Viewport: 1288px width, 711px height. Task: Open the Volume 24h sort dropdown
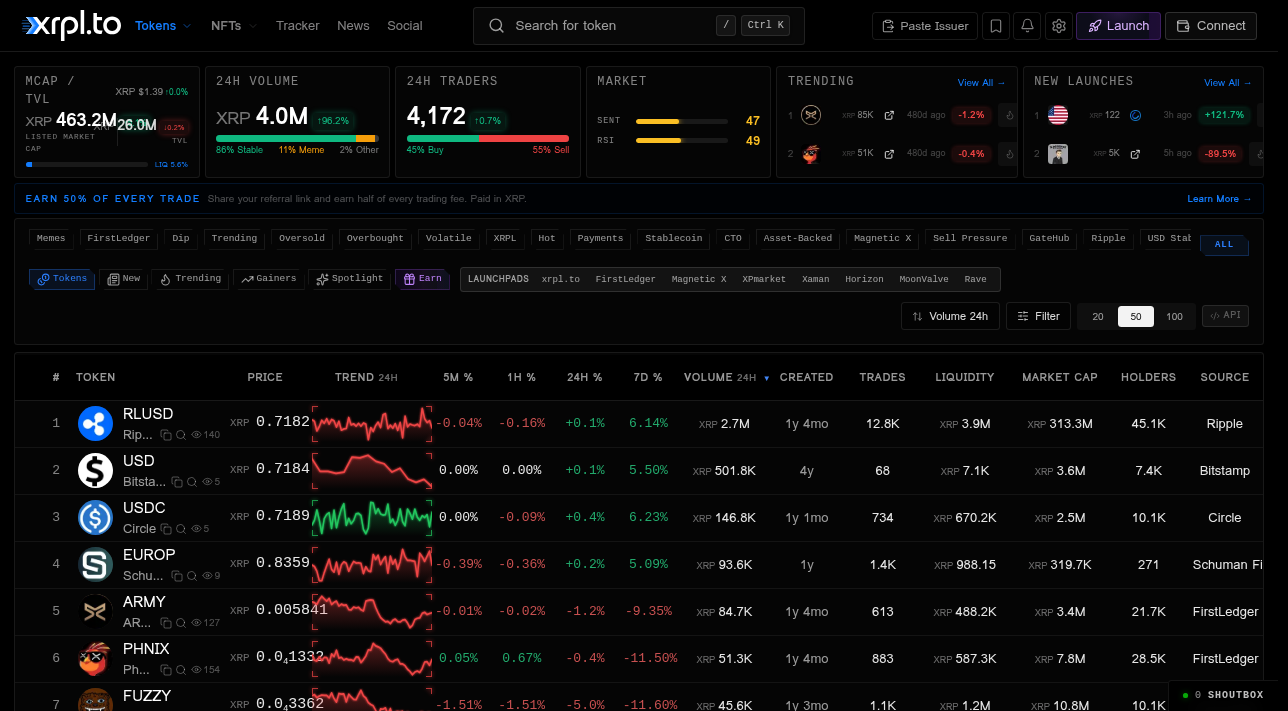coord(950,316)
